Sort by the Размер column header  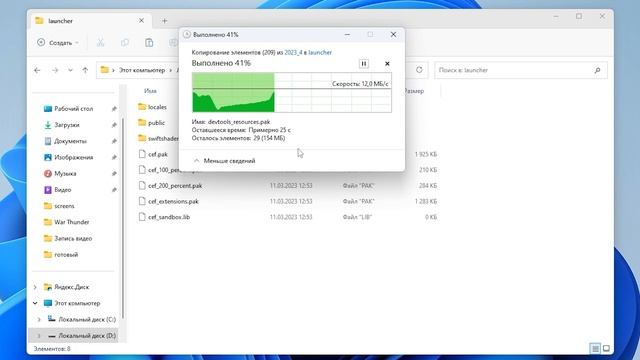click(415, 91)
